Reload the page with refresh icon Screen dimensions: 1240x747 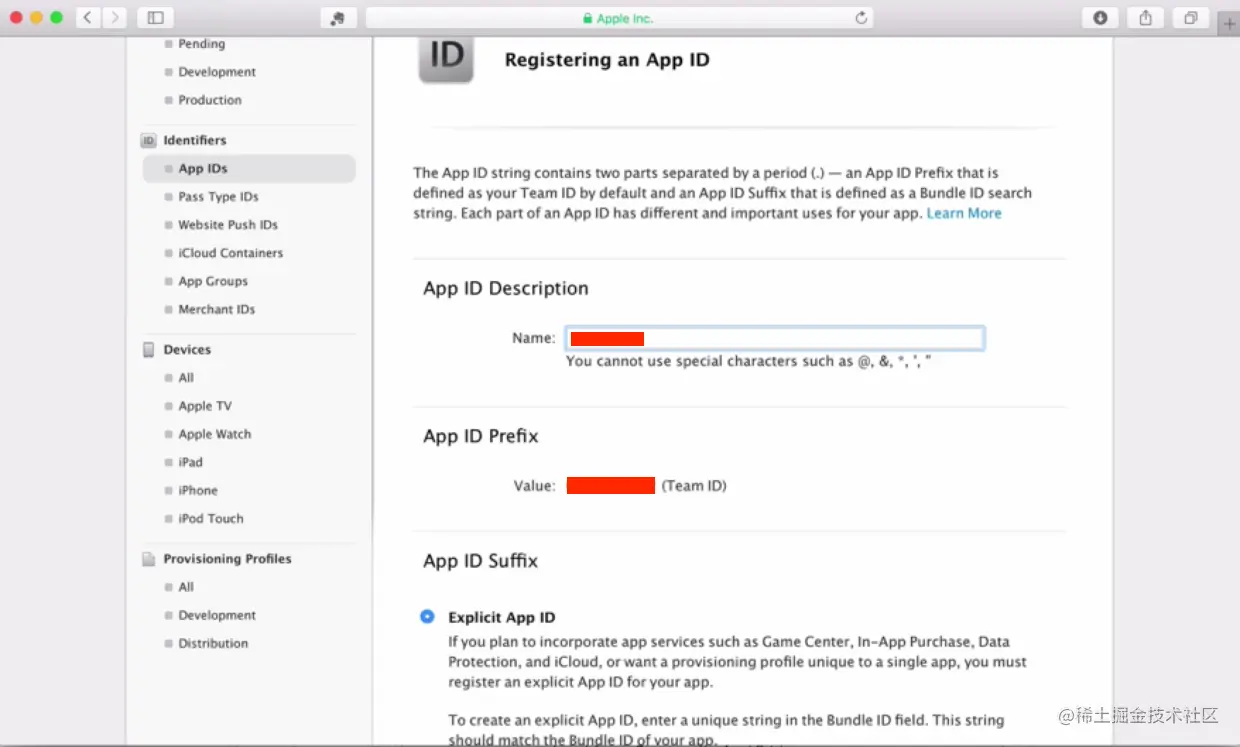click(861, 18)
